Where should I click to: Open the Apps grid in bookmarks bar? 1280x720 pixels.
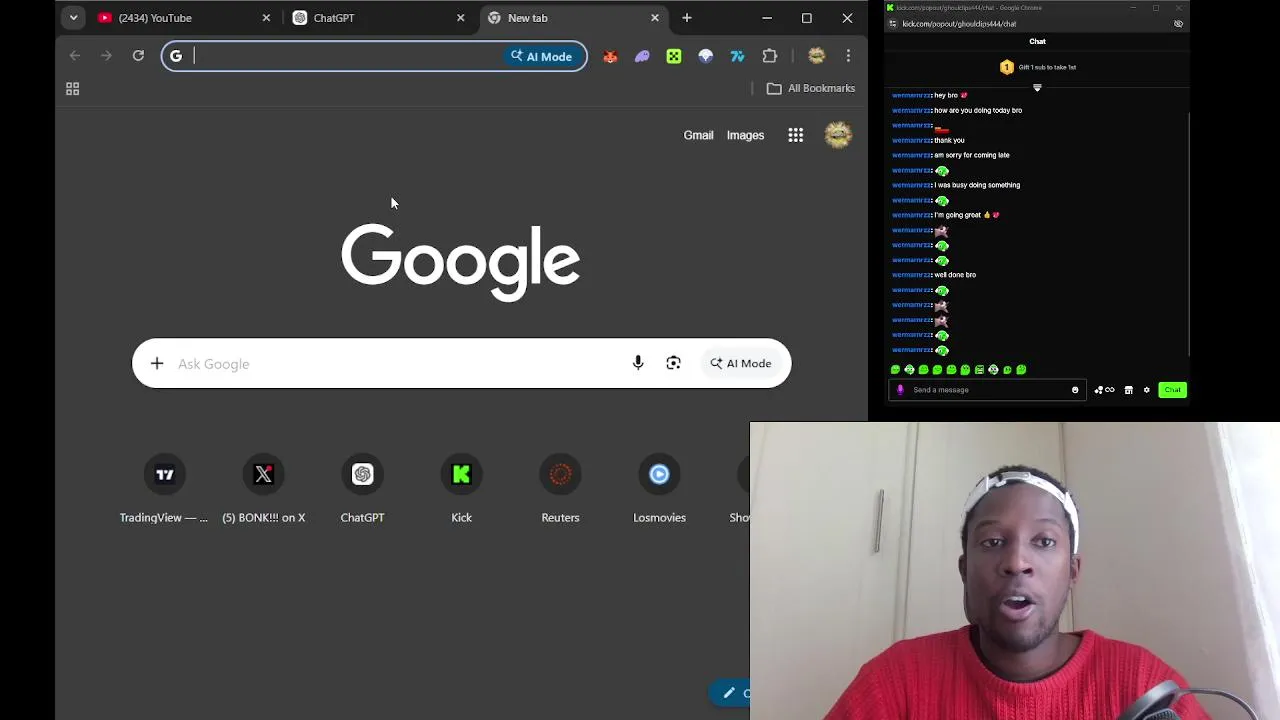pyautogui.click(x=72, y=89)
